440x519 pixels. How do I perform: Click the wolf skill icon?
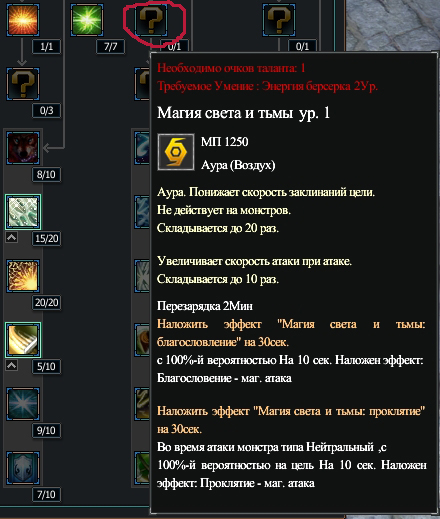23,148
